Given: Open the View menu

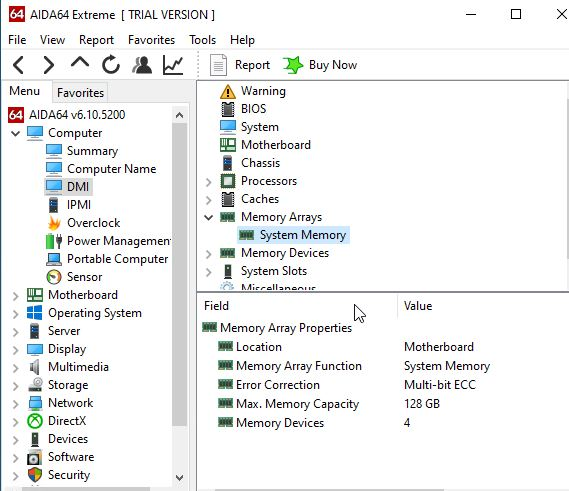Looking at the screenshot, I should [x=52, y=40].
